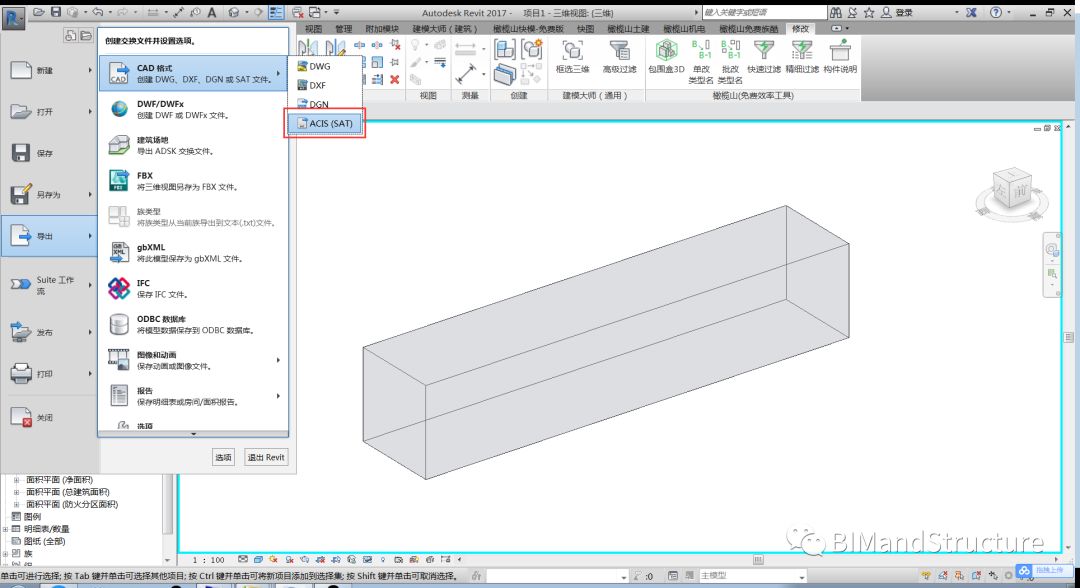
Task: Expand the CAD 格式 flyout arrow
Action: click(279, 72)
